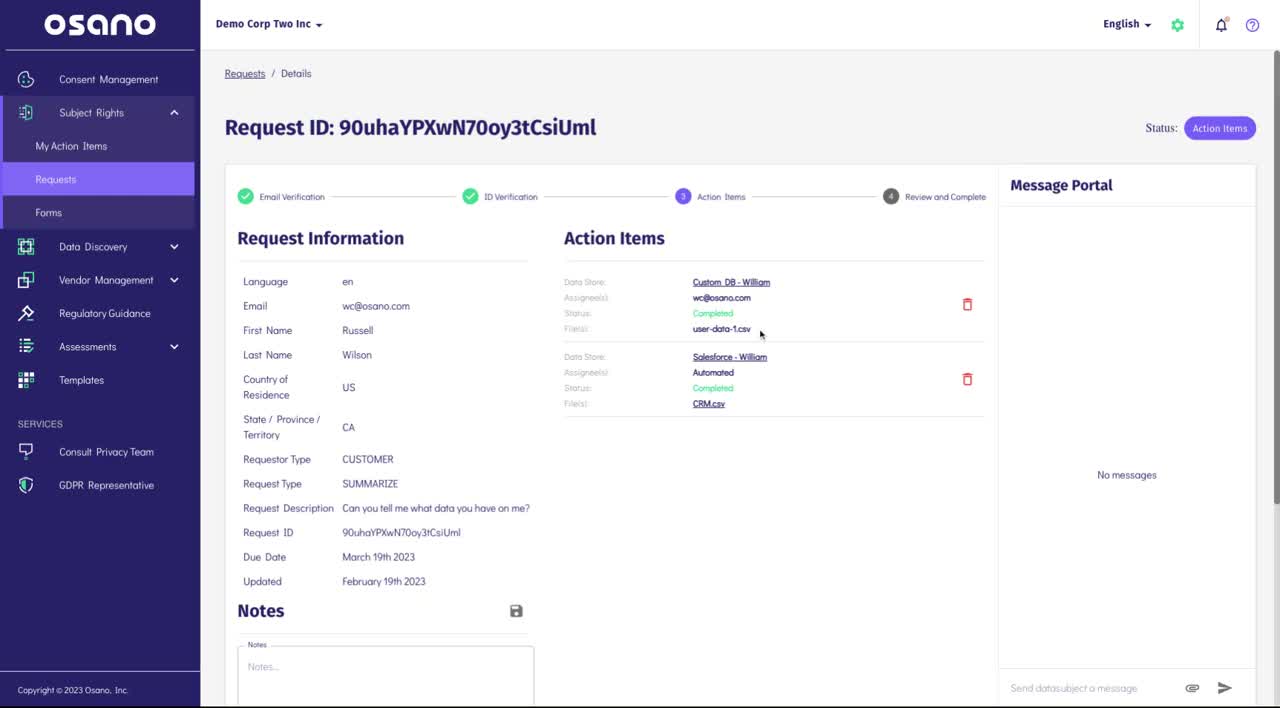
Task: Click the Last Name value Wilson
Action: point(357,355)
